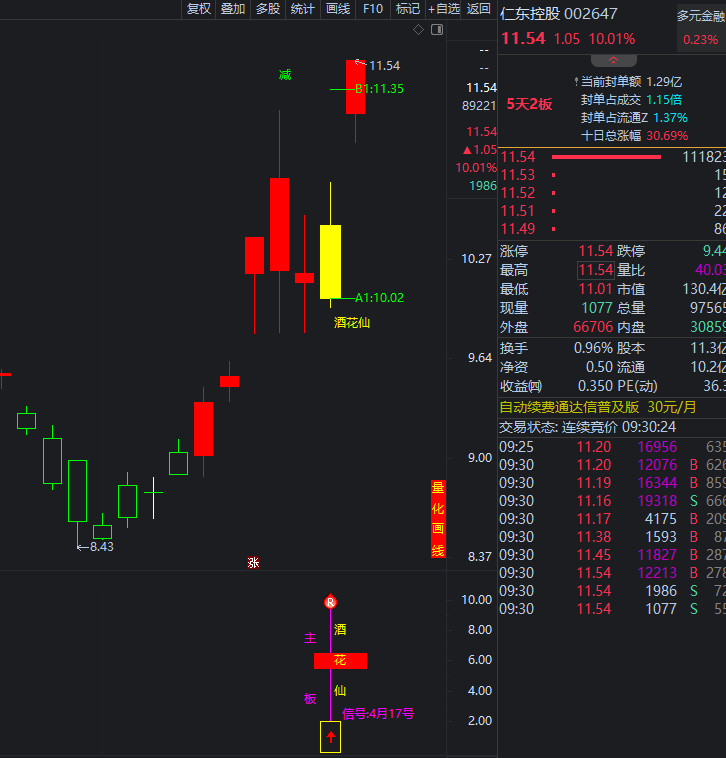Click the 返回 back button

point(479,9)
